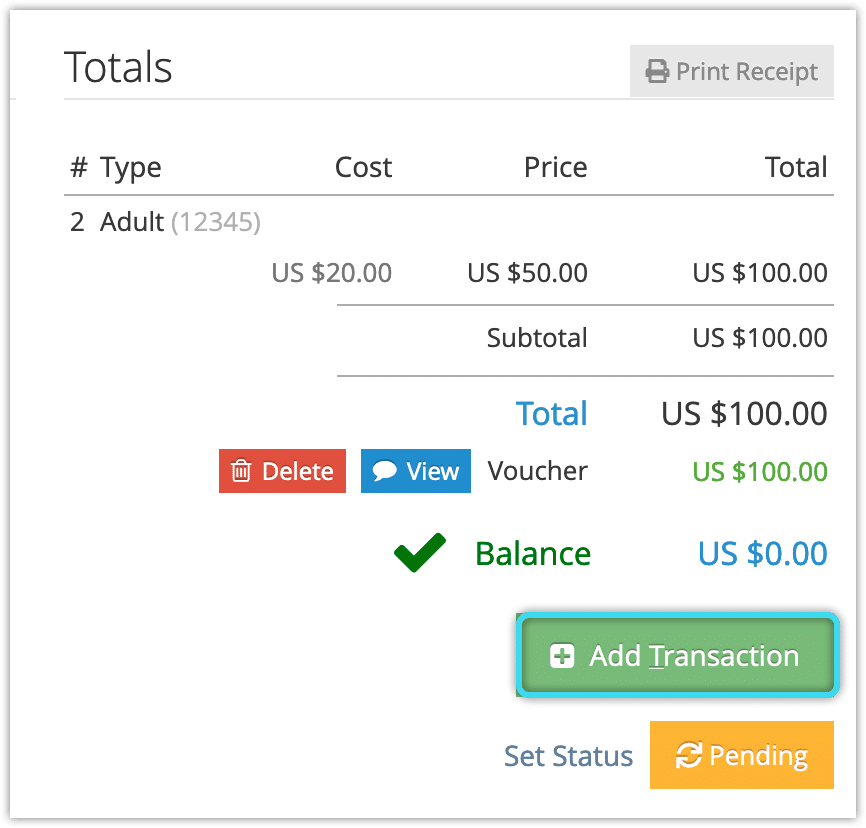Click the plus icon on Add Transaction
Image resolution: width=866 pixels, height=828 pixels.
click(562, 656)
